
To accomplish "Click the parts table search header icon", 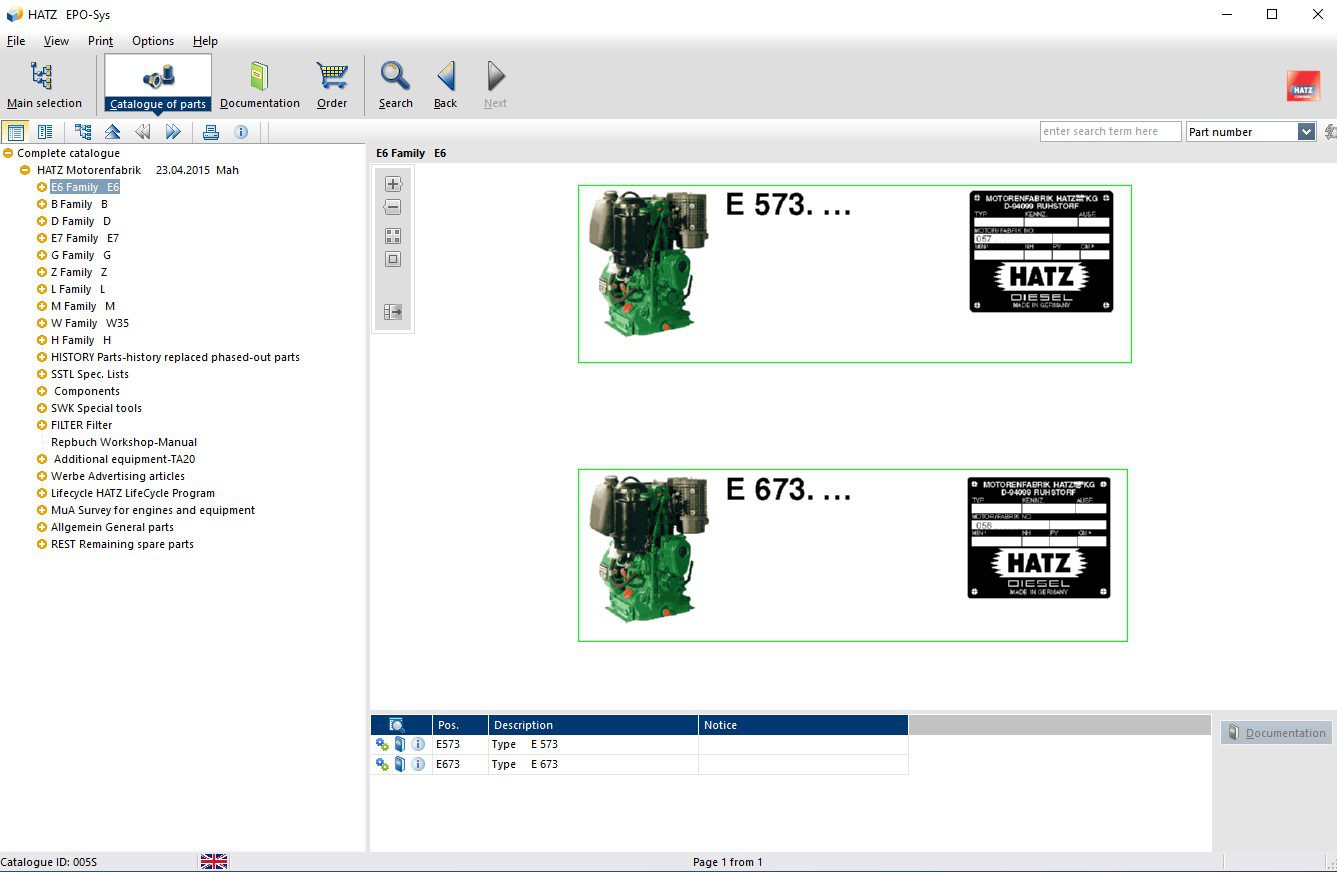I will tap(396, 725).
